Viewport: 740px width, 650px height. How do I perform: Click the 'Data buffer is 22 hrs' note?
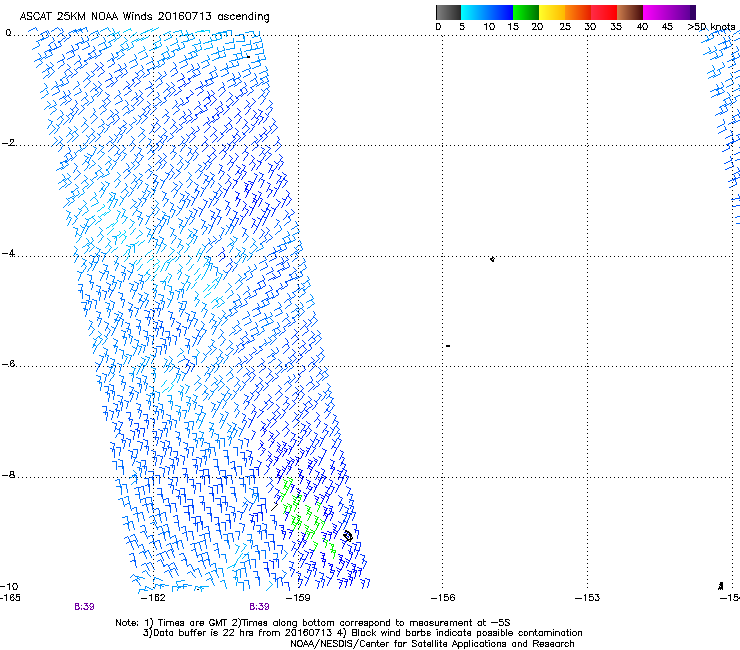click(x=362, y=633)
